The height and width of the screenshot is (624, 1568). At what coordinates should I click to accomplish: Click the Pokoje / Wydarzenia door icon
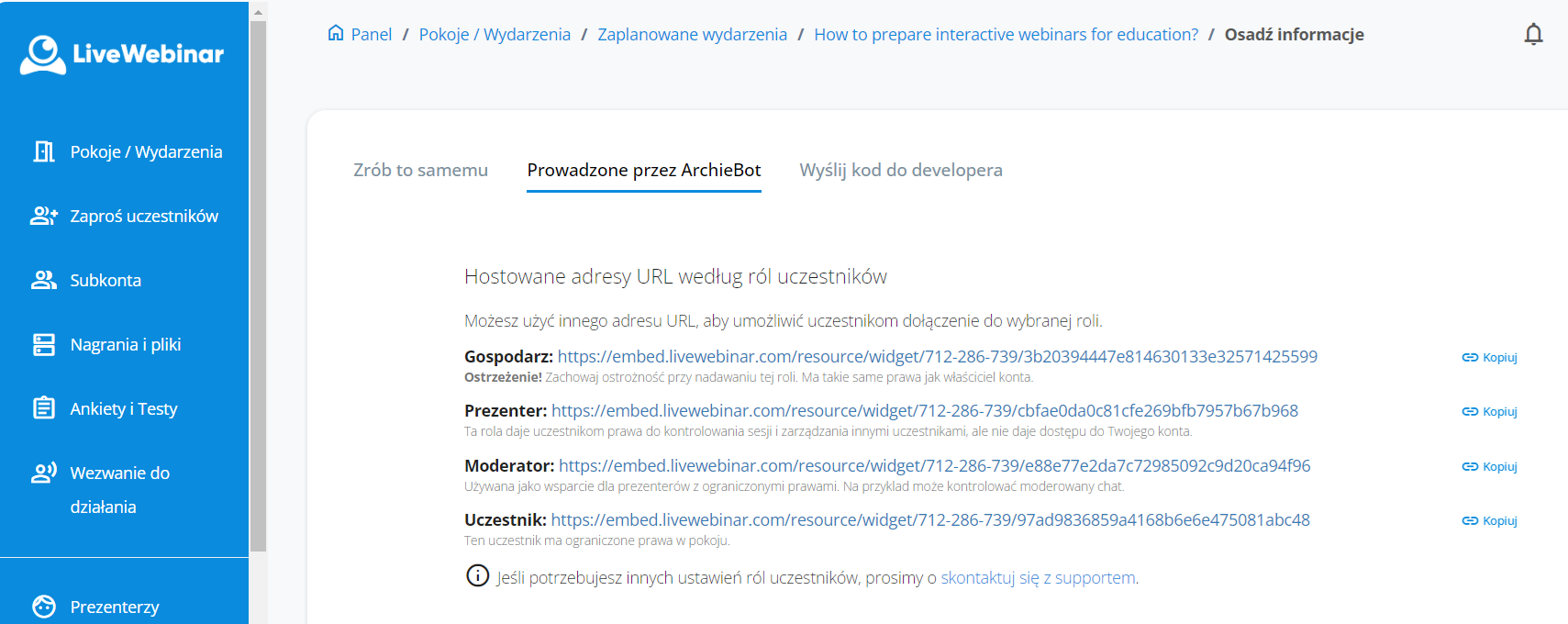coord(43,151)
